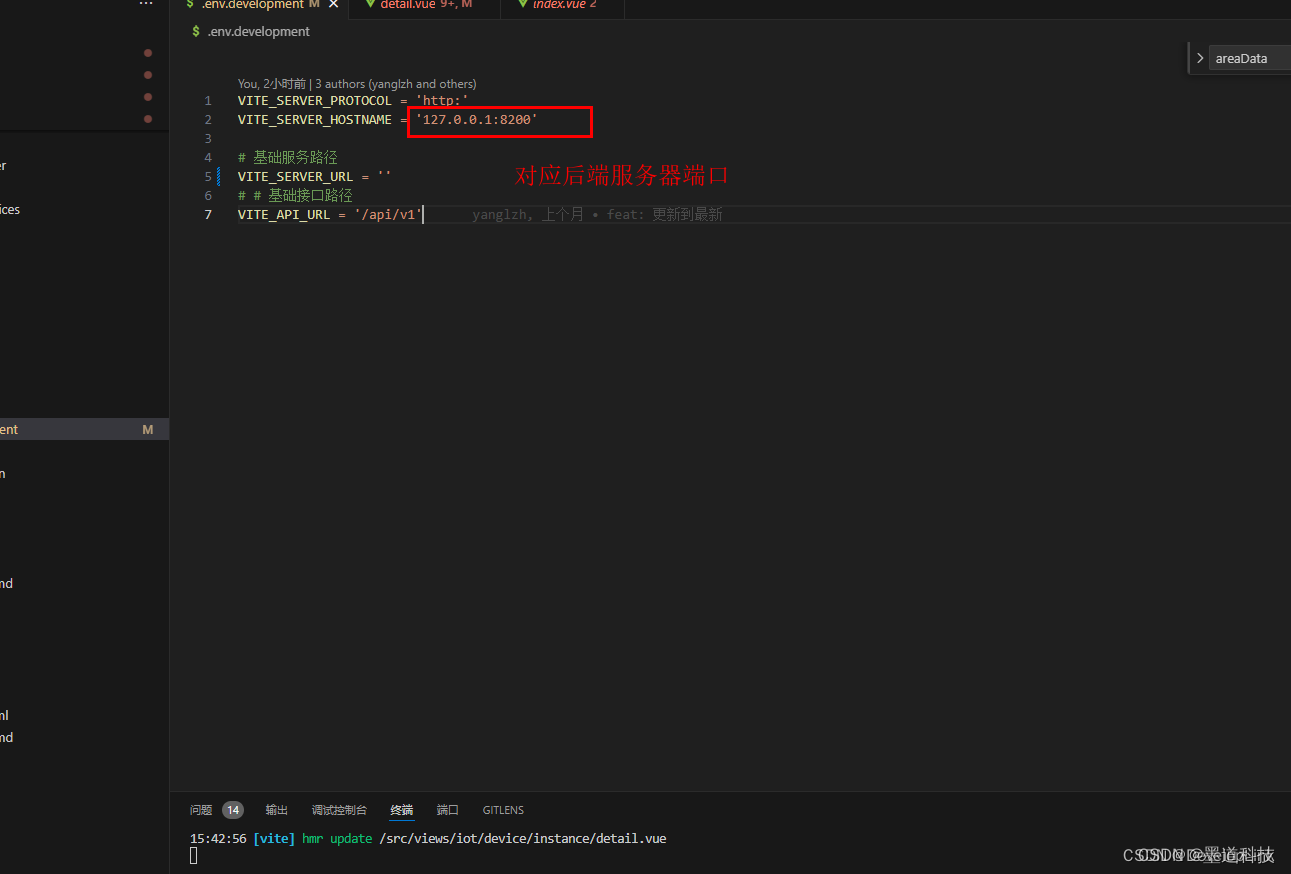Viewport: 1291px width, 874px height.
Task: Click the VITE_SERVER_HOSTNAME variable name
Action: click(315, 120)
